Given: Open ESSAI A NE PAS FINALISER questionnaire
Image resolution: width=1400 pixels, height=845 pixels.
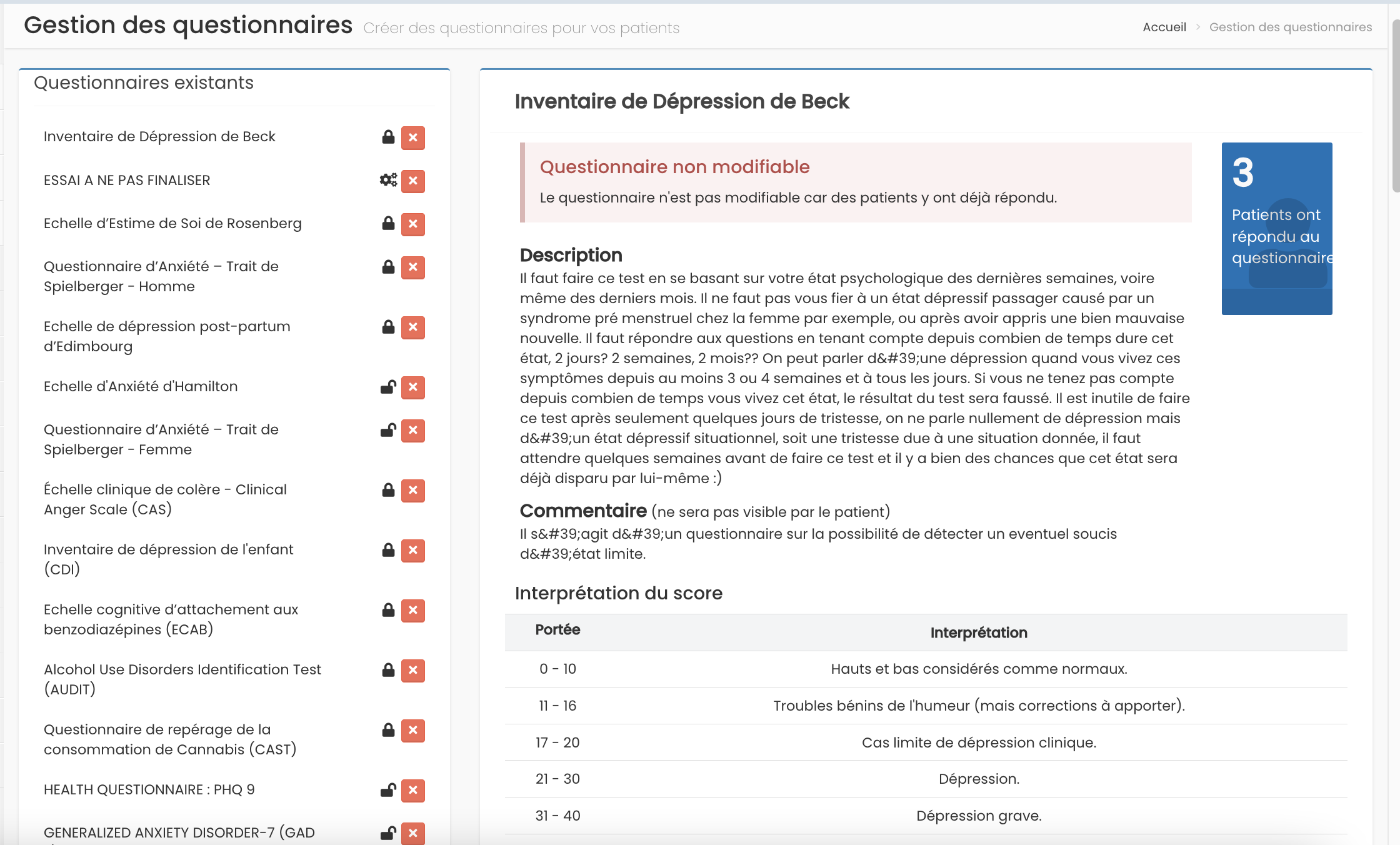Looking at the screenshot, I should pos(127,180).
